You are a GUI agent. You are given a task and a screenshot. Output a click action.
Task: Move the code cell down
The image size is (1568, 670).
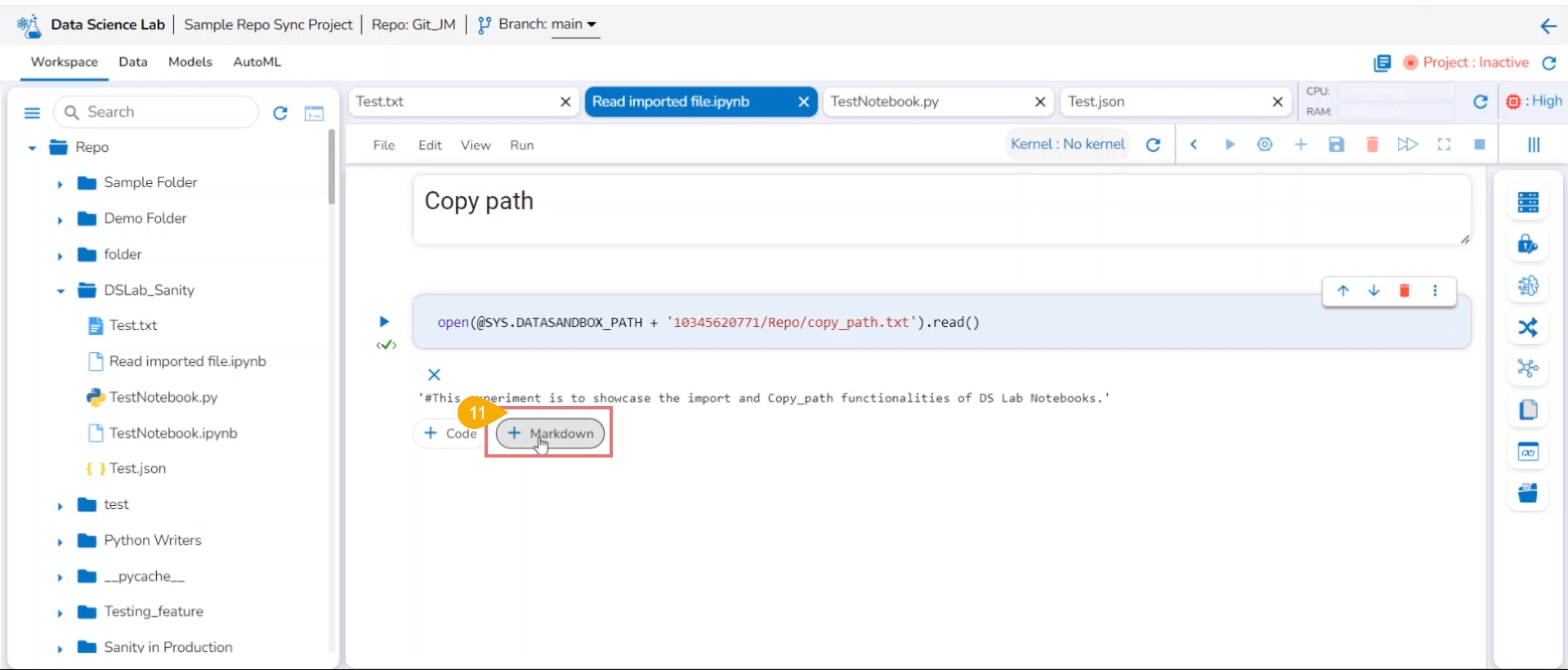click(x=1374, y=291)
